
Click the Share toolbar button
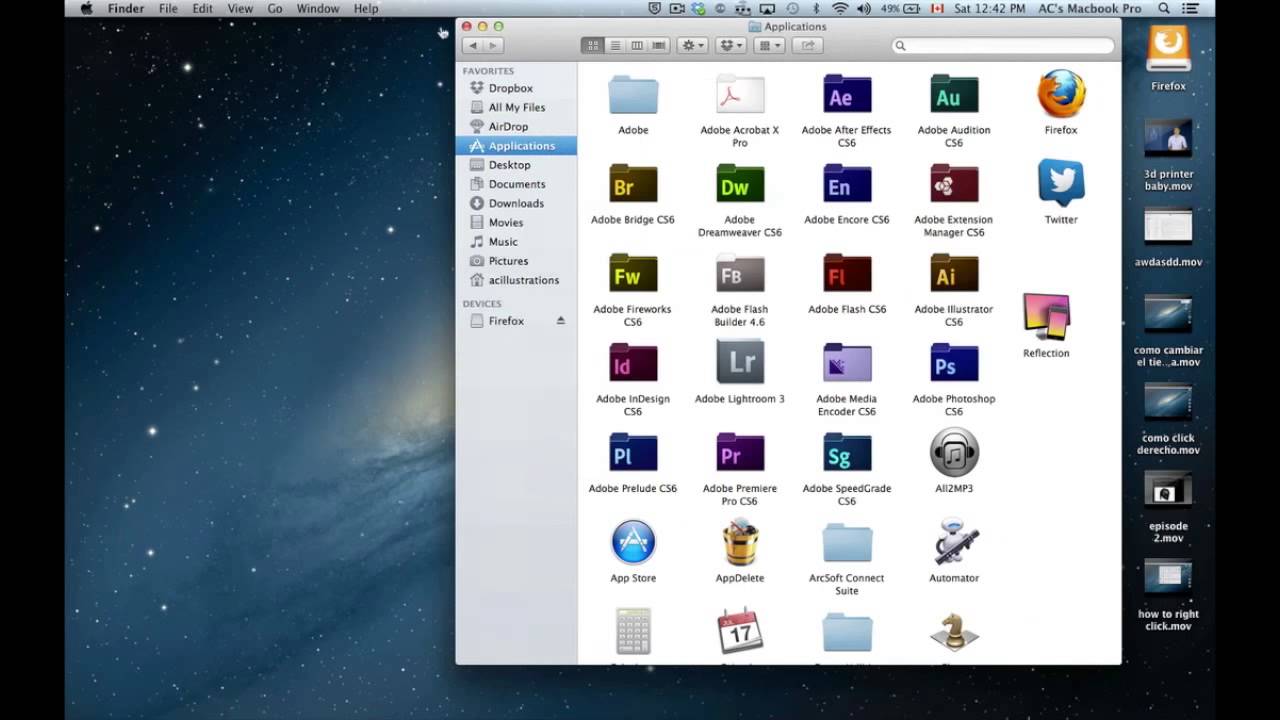[807, 45]
